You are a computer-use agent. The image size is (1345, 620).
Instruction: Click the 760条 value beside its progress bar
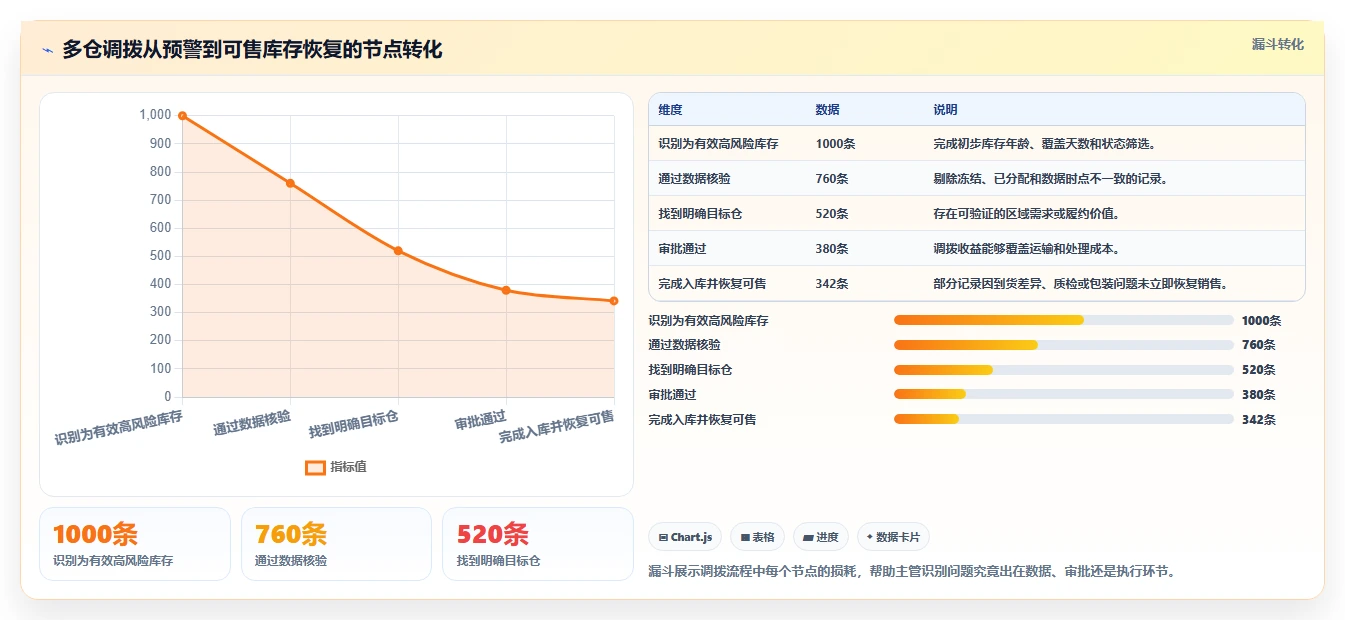coord(1259,345)
